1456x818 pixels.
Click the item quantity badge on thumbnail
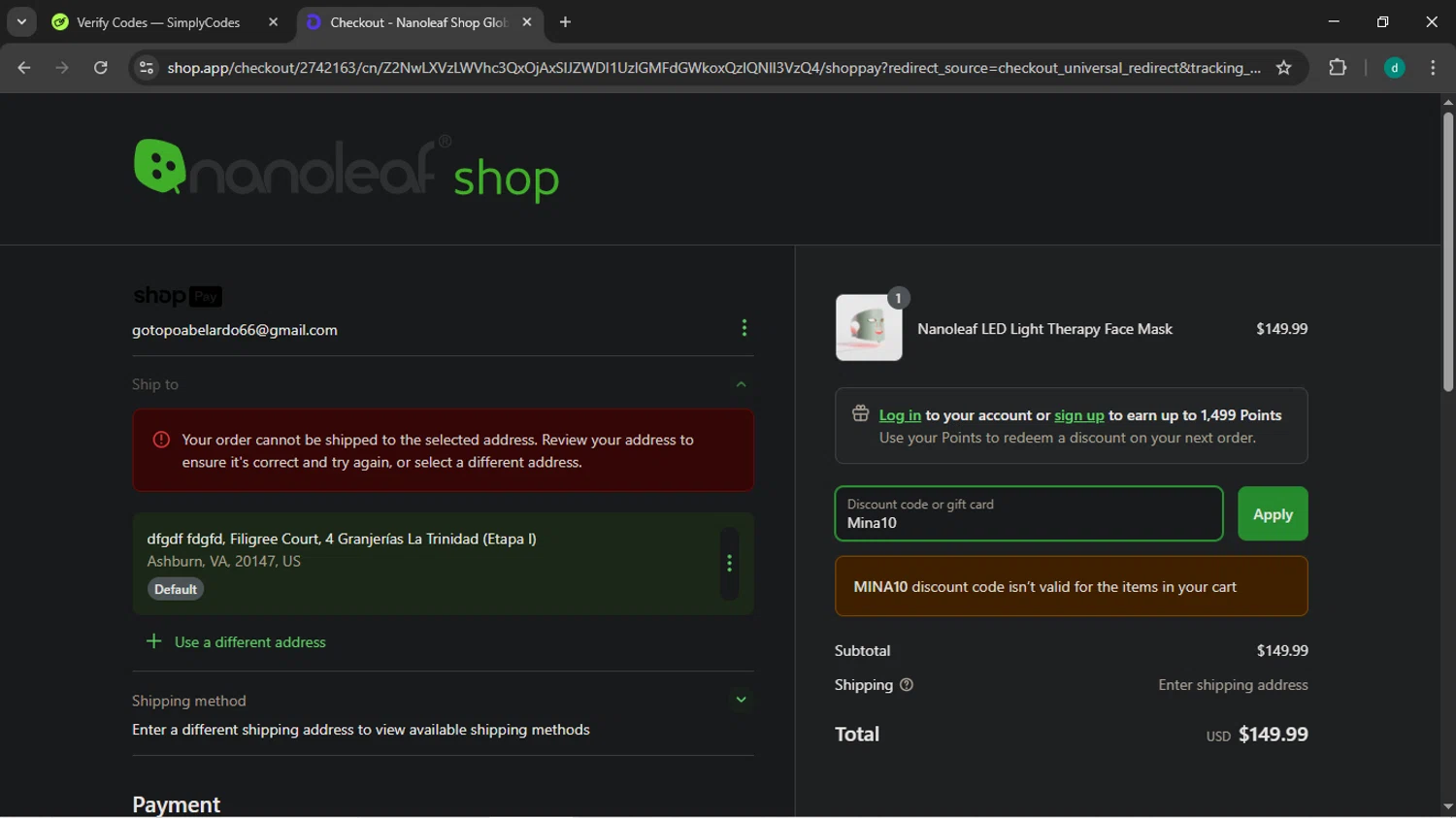pyautogui.click(x=898, y=298)
